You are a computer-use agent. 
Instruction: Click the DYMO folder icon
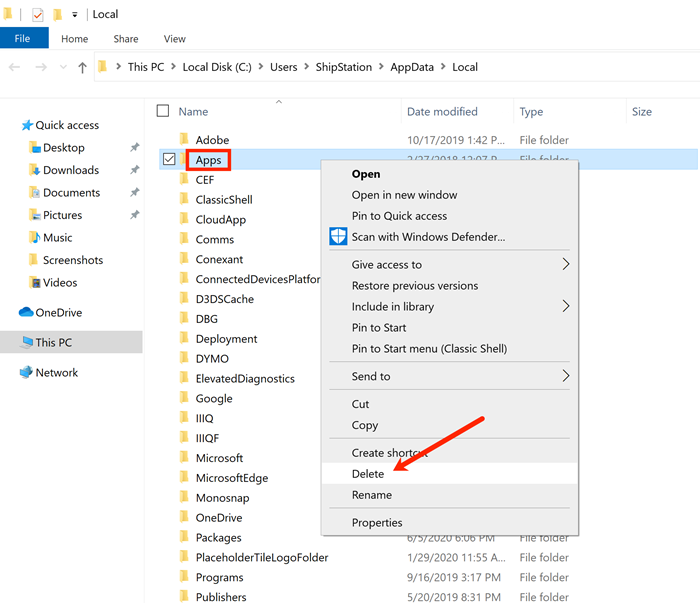coord(184,358)
